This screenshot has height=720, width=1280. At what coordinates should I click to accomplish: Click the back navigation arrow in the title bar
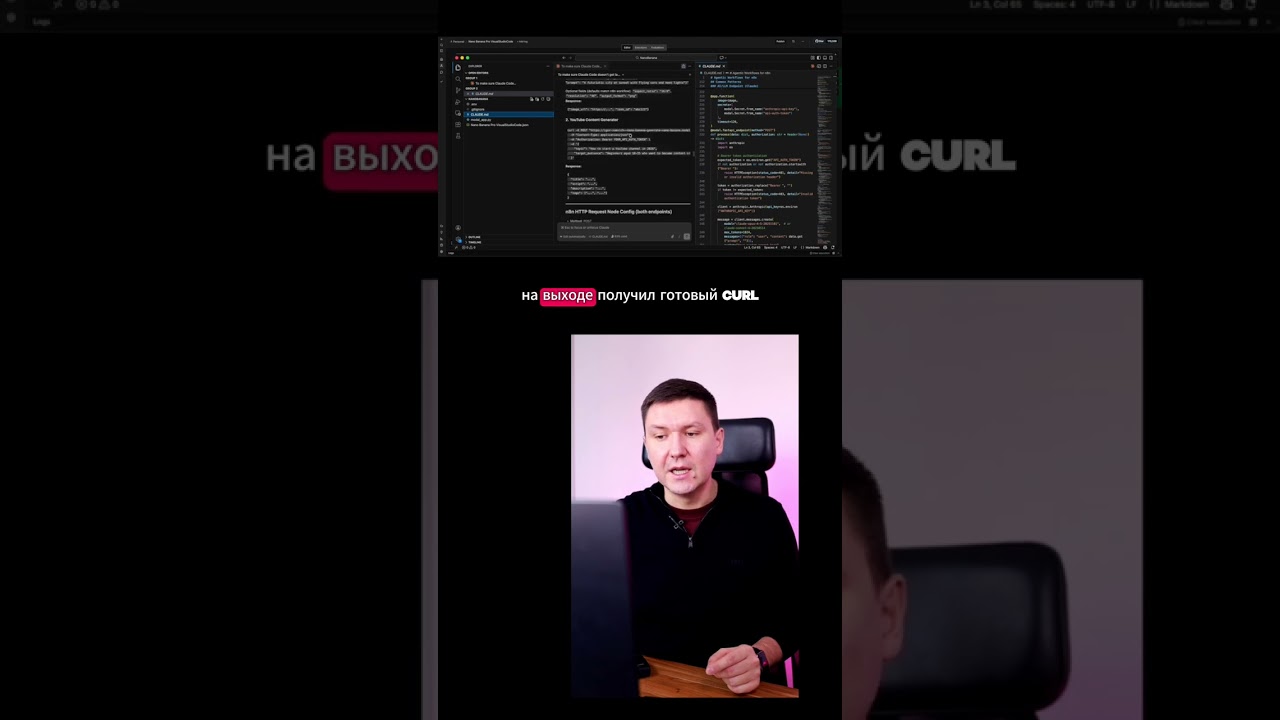tap(564, 58)
